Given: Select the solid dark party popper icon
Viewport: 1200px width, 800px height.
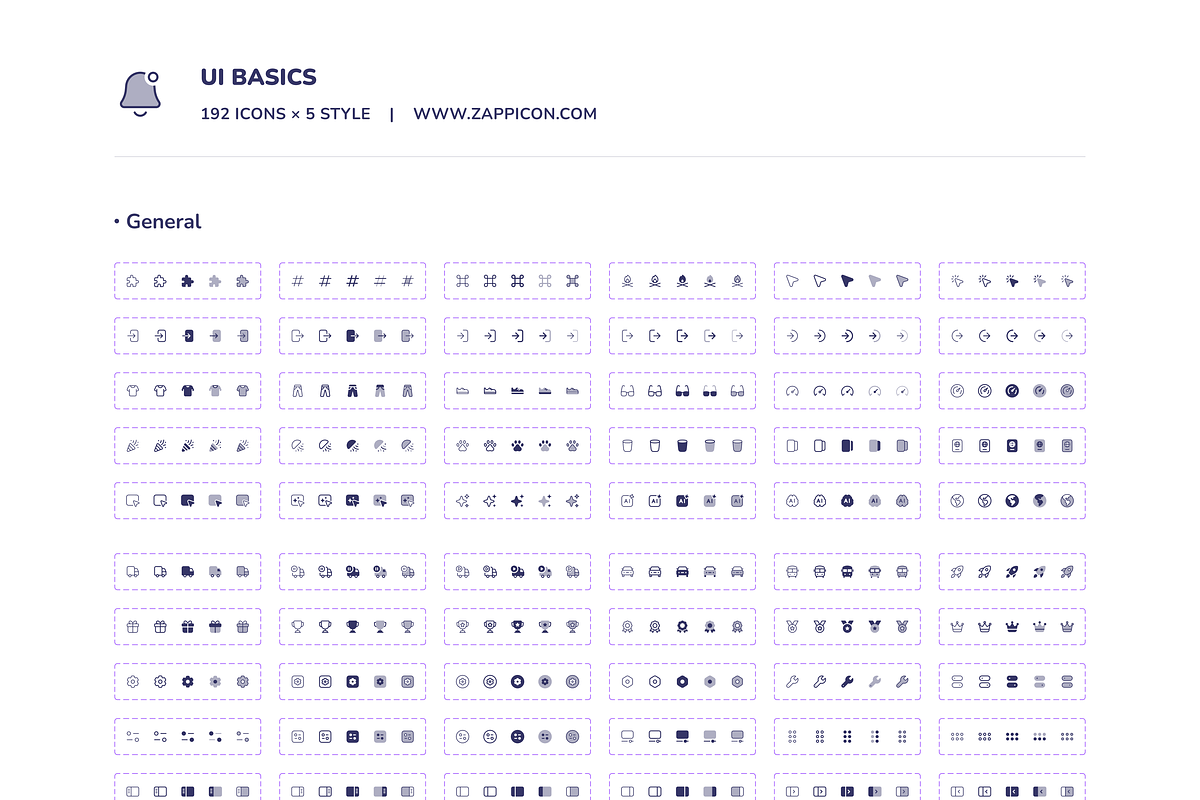Looking at the screenshot, I should (187, 446).
